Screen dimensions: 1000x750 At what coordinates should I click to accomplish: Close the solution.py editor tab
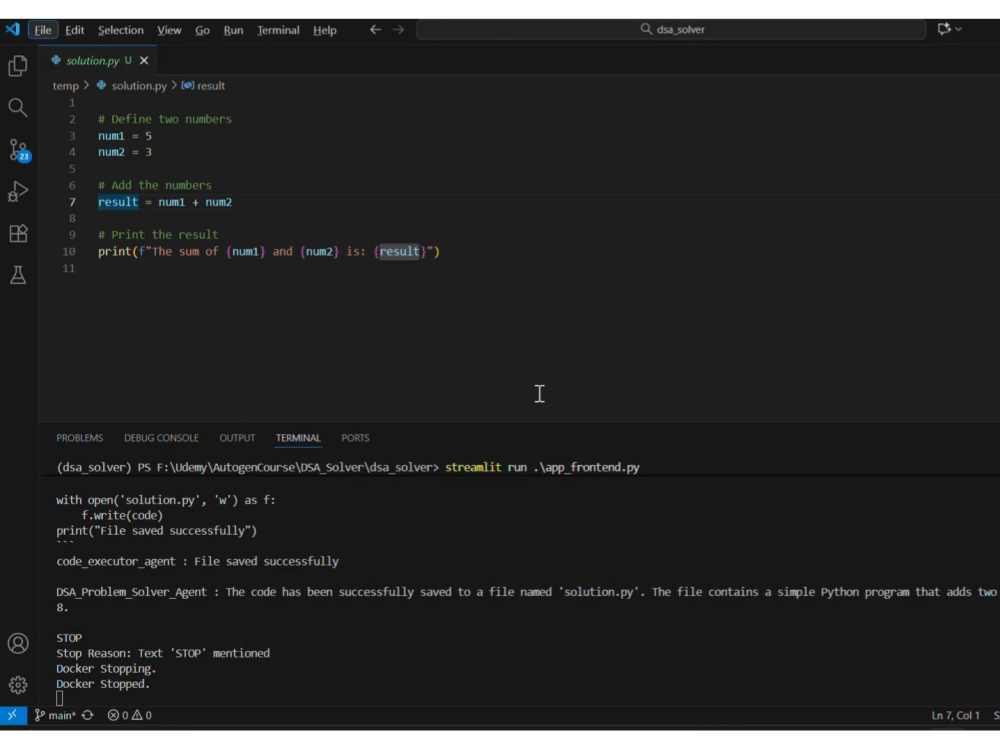[144, 61]
